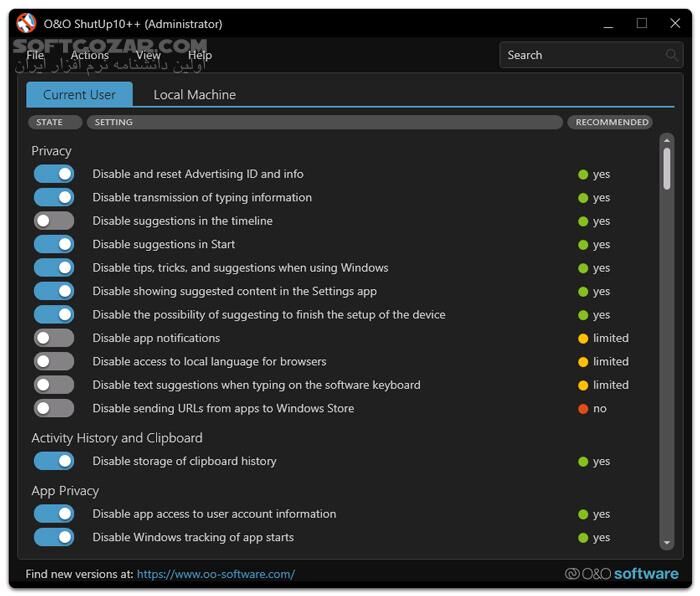
Task: Click the scroll down arrow of settings list
Action: (x=667, y=543)
